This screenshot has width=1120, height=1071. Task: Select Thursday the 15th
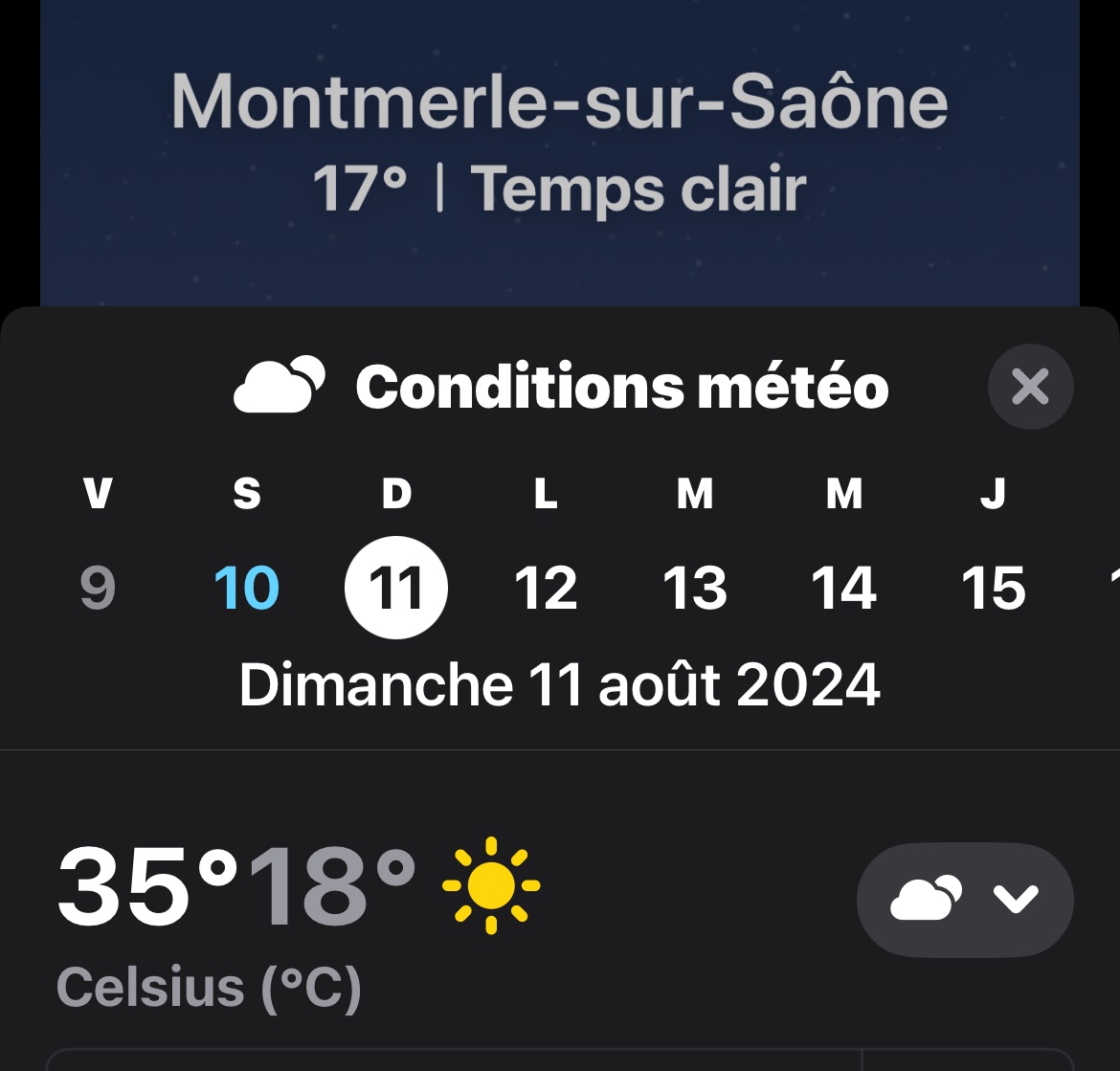993,587
